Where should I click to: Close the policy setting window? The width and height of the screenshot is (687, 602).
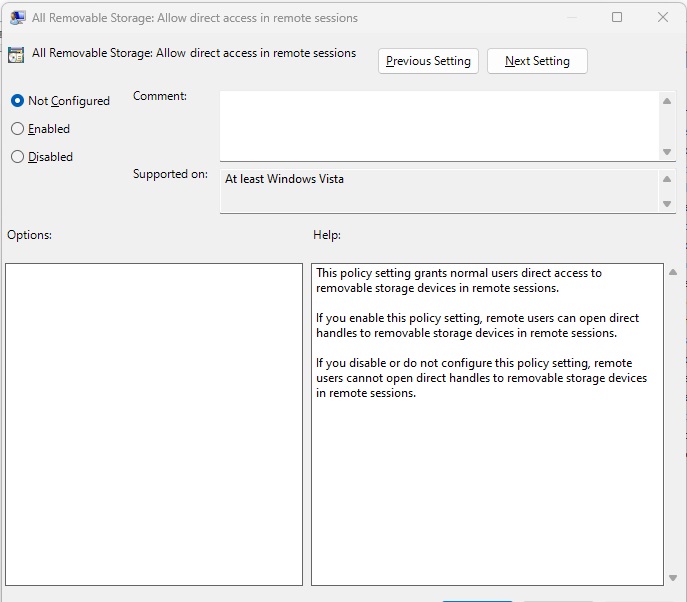663,17
